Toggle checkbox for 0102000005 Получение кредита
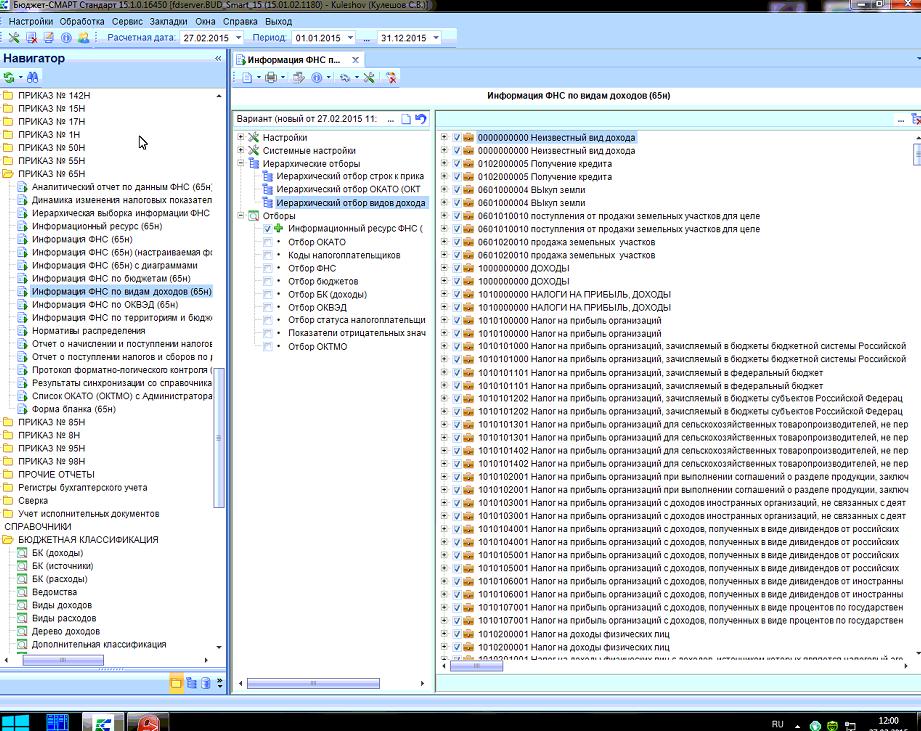The width and height of the screenshot is (921, 731). tap(457, 164)
